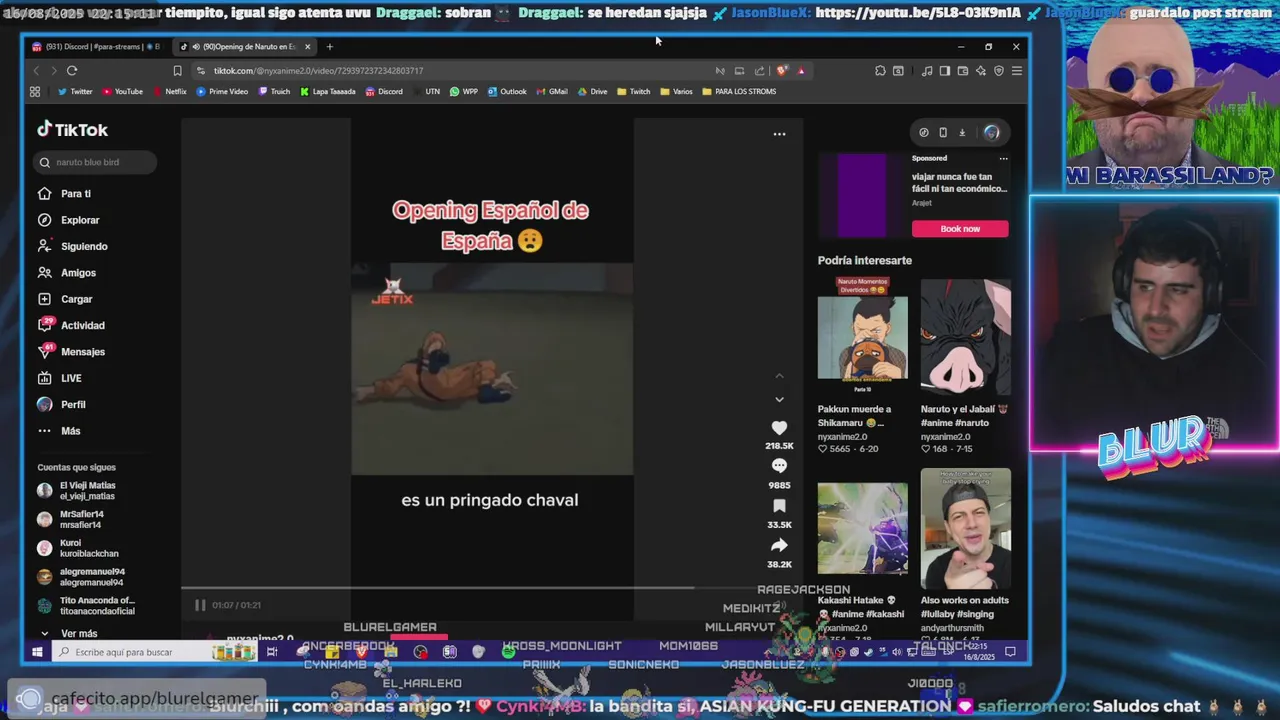Viewport: 1280px width, 720px height.
Task: Open Kuroi kuroiblackchan account
Action: pyautogui.click(x=78, y=548)
